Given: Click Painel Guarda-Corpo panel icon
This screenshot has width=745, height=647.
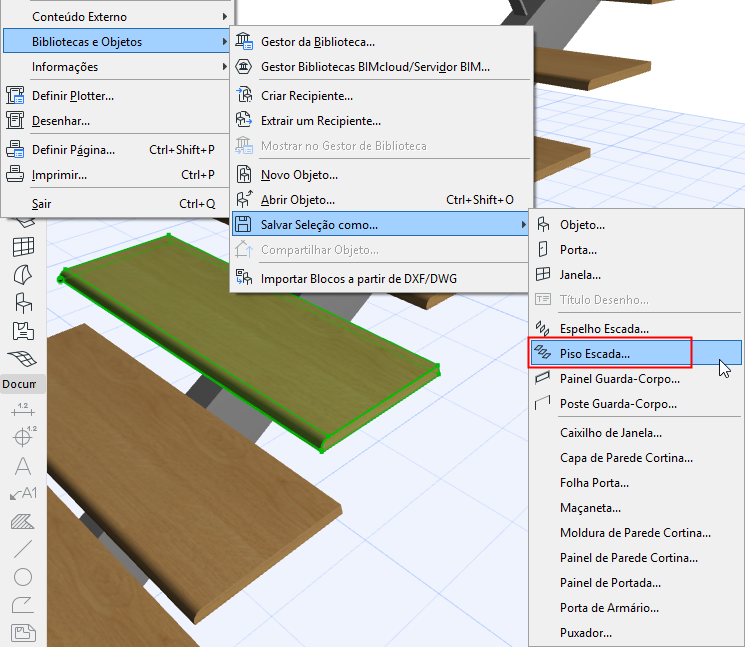Looking at the screenshot, I should pos(543,378).
